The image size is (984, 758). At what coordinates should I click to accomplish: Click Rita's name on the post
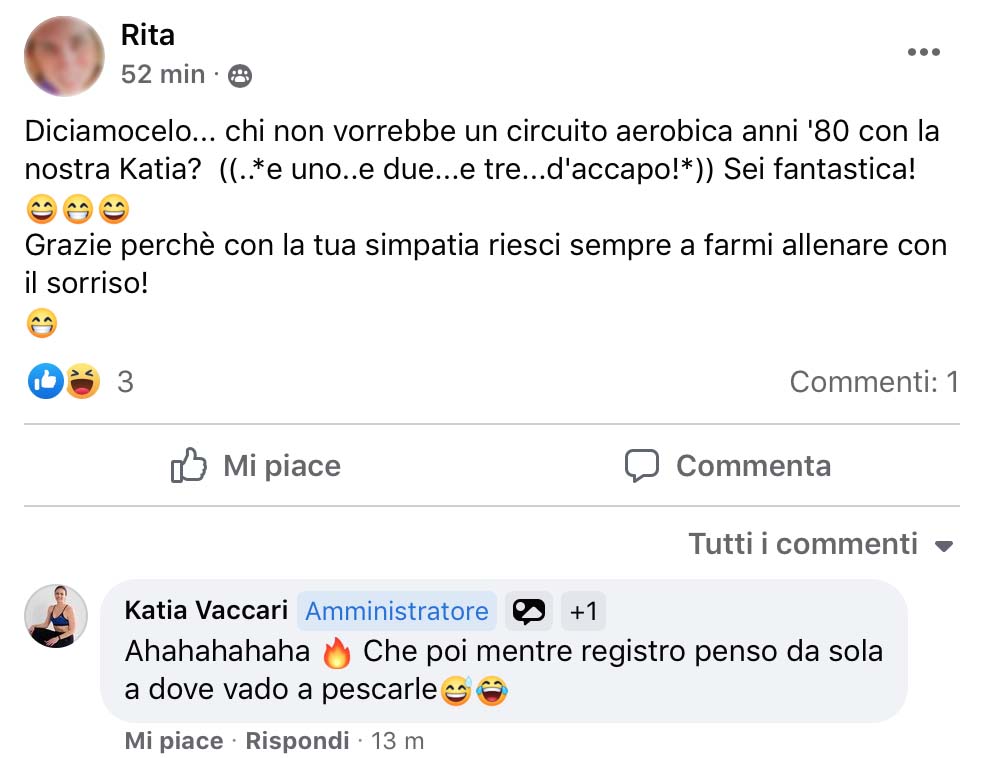click(147, 36)
